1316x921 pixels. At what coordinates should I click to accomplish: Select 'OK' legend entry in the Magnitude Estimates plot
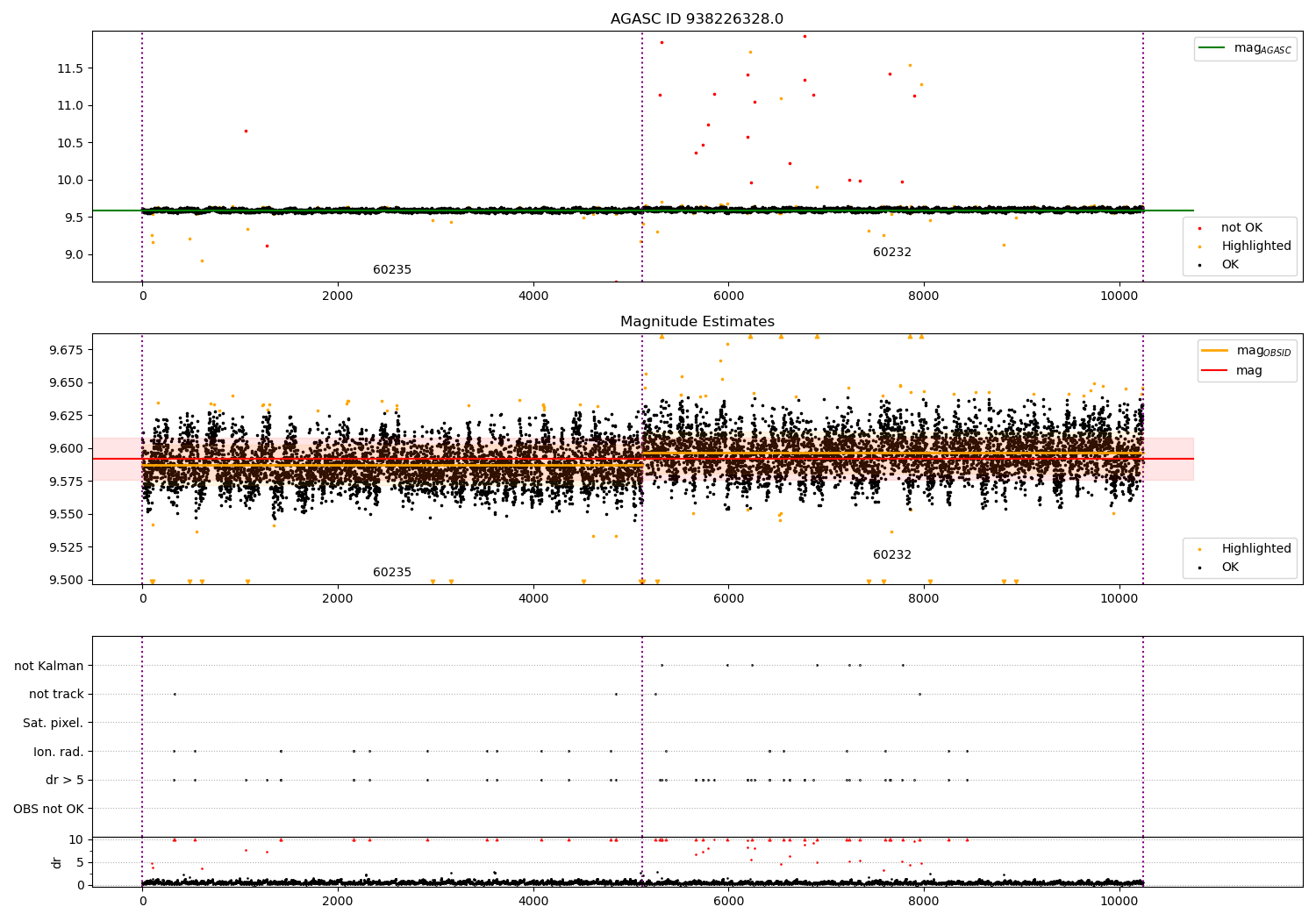(1230, 568)
